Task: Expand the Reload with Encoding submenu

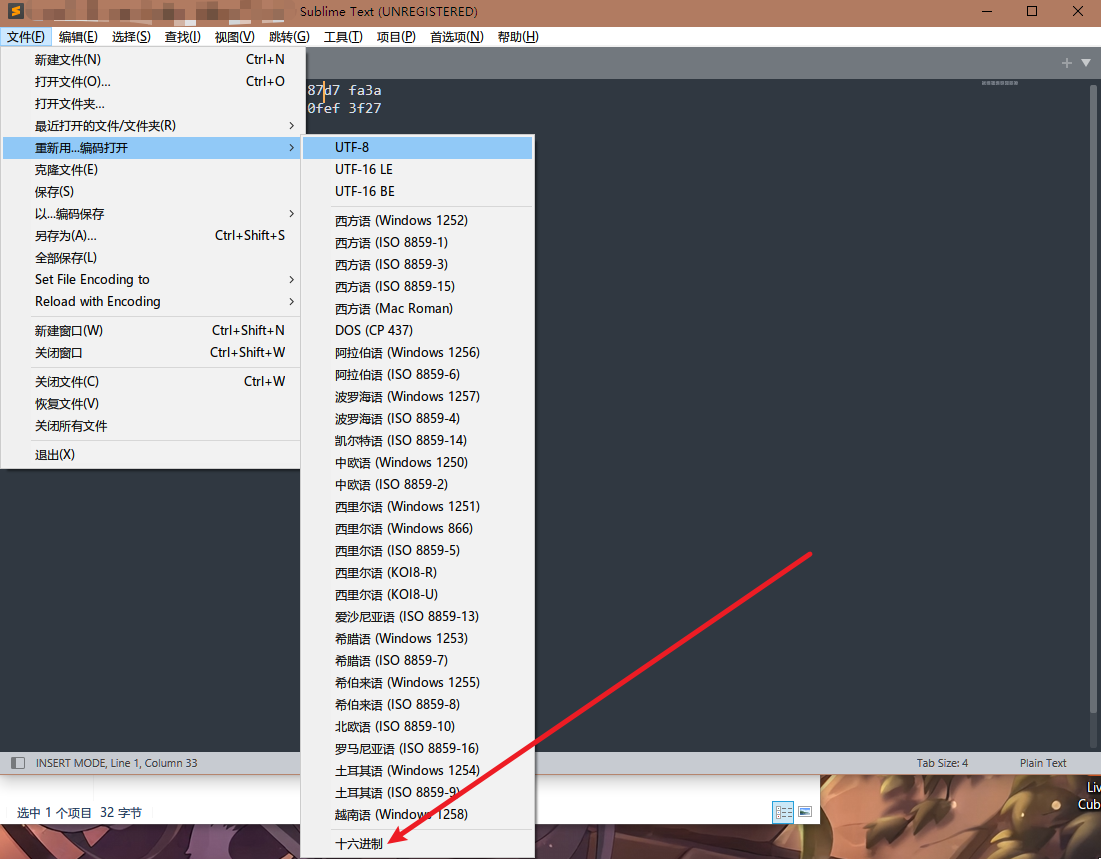Action: tap(152, 301)
